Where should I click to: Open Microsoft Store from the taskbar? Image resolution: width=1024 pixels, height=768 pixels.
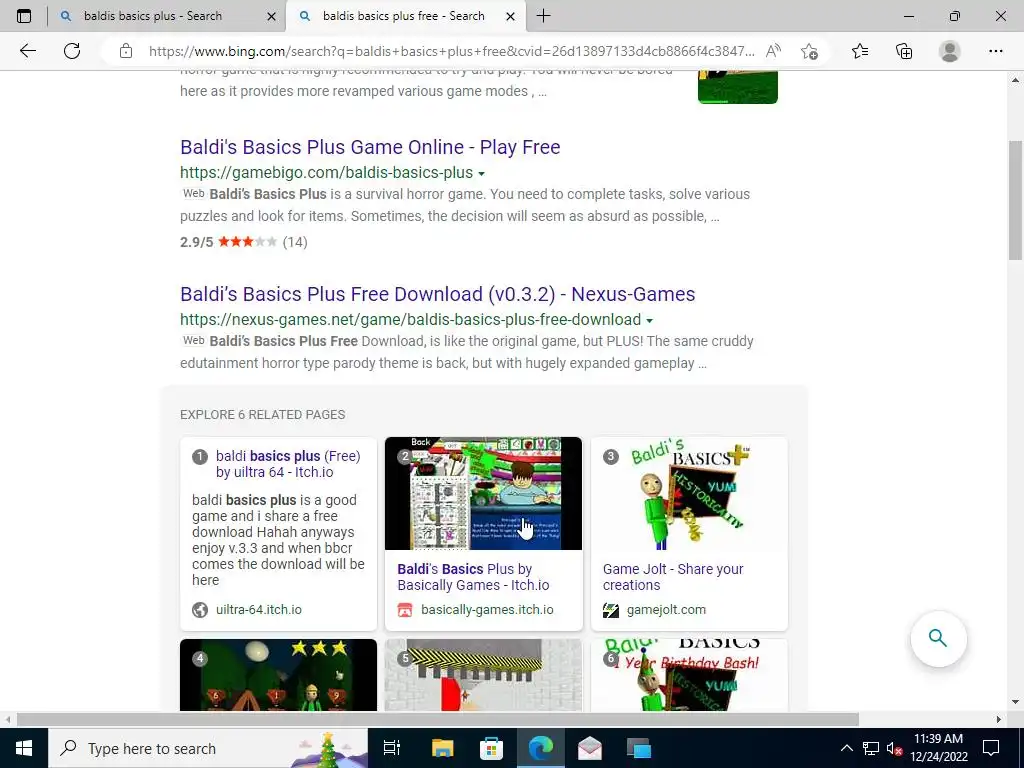coord(491,748)
